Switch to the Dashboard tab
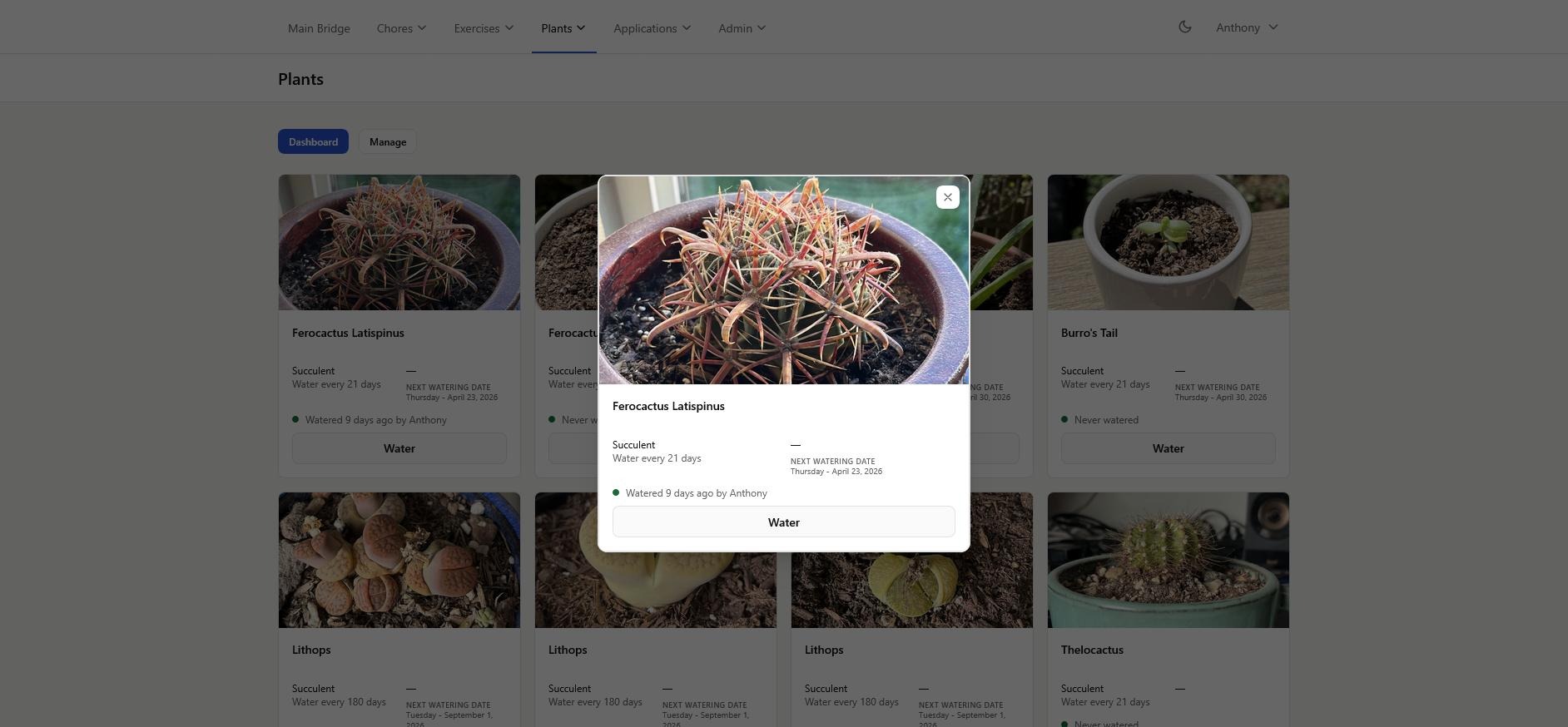Screen dimensions: 1568x727 pos(313,141)
